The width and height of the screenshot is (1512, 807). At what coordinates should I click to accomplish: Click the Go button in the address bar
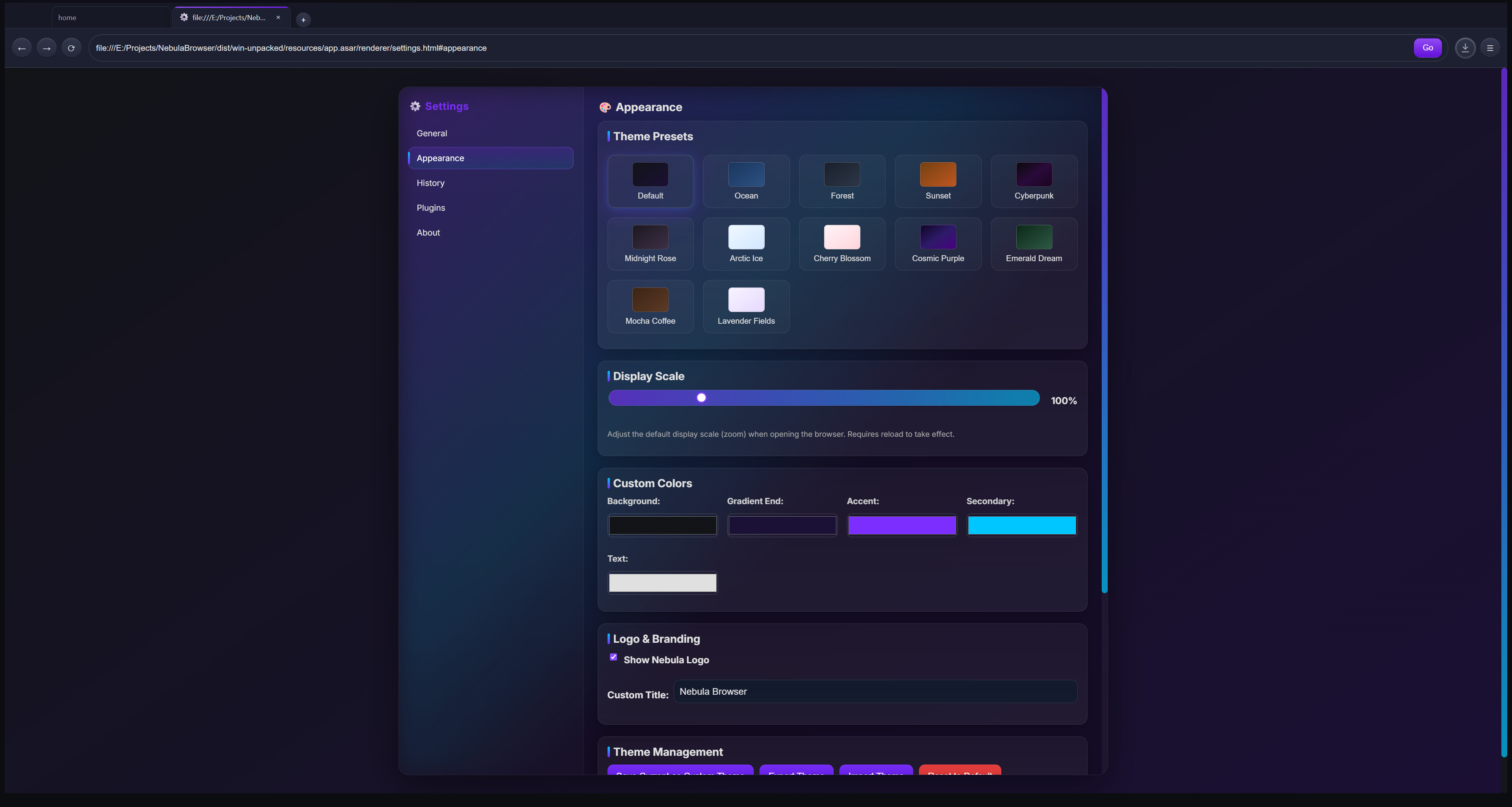point(1428,48)
